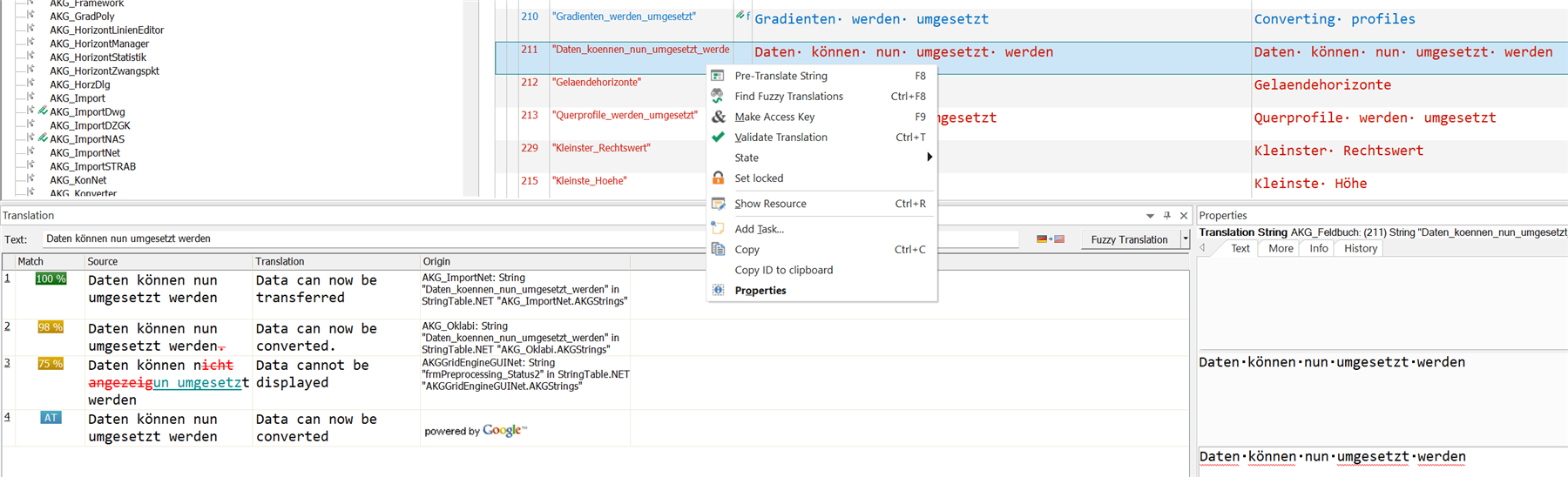Screen dimensions: 1568x477
Task: Click the translation Text input field
Action: (523, 238)
